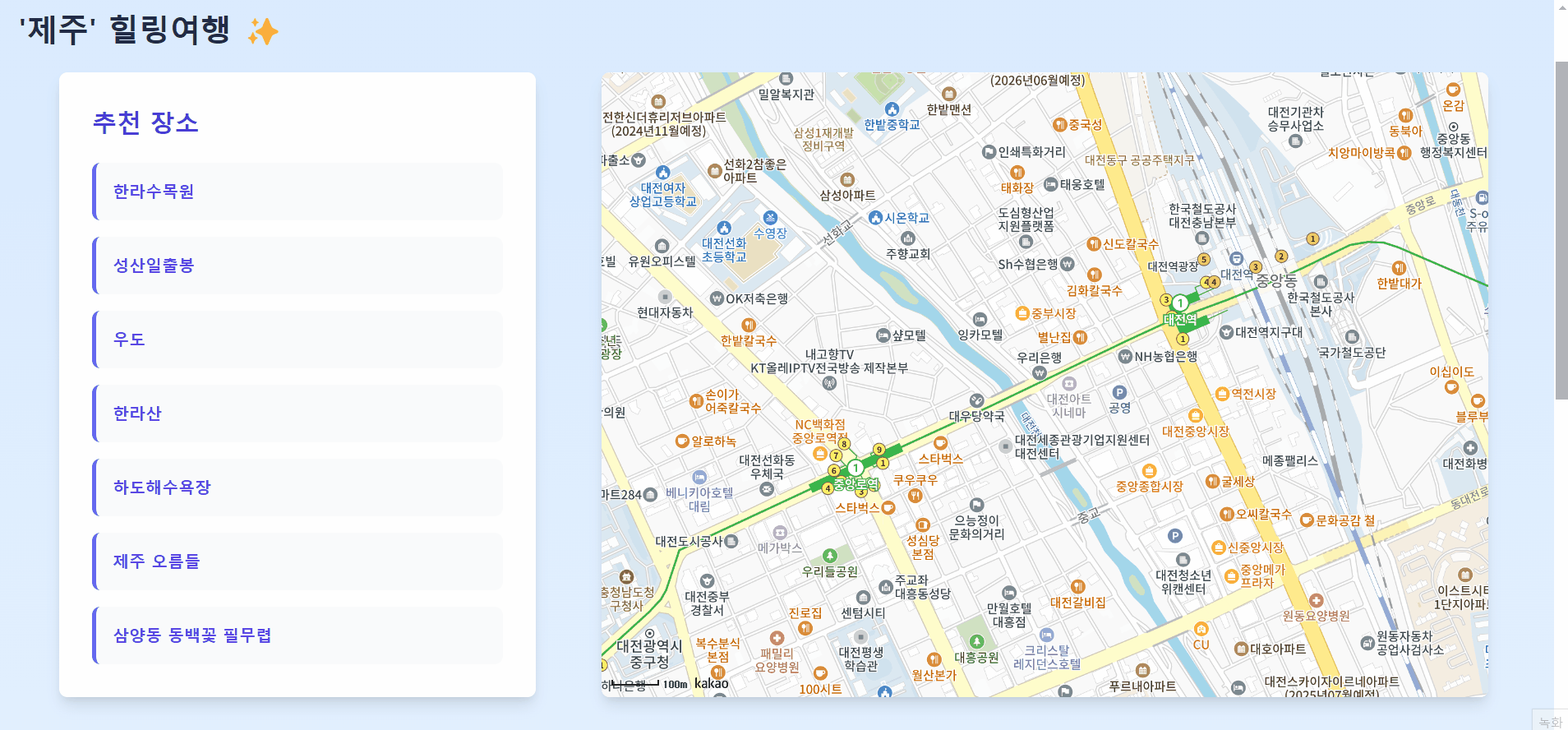
Task: Click the 한밭대가 restaurant icon
Action: [x=1399, y=269]
